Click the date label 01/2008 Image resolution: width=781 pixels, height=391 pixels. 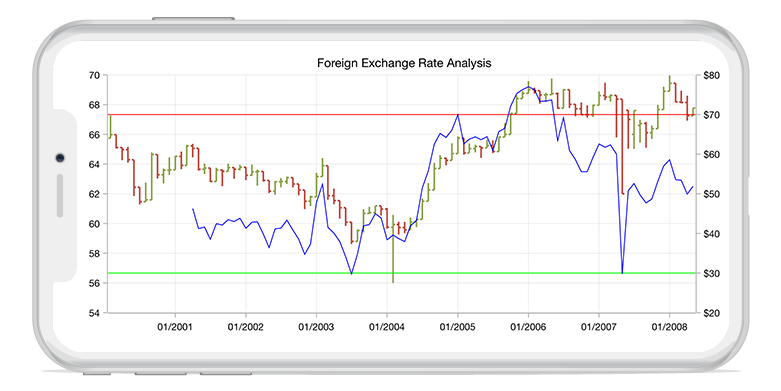tap(669, 327)
